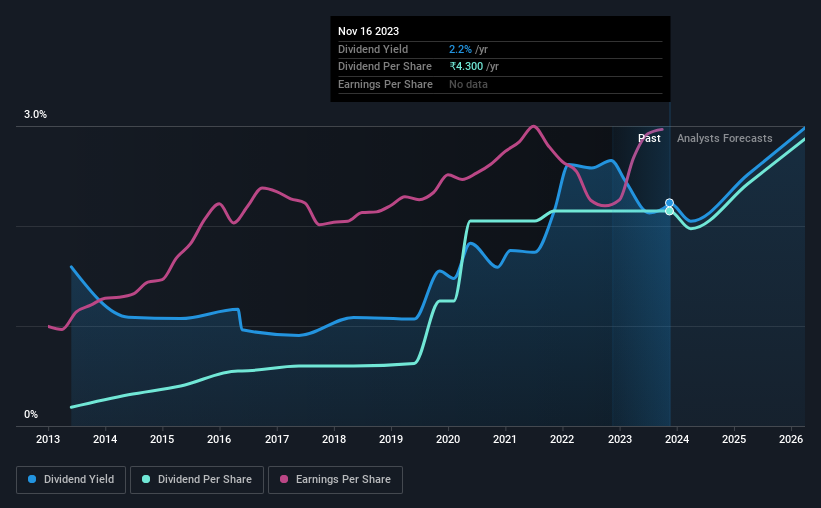Click the 2.2% /yr tooltip value
The height and width of the screenshot is (508, 821).
click(x=468, y=49)
